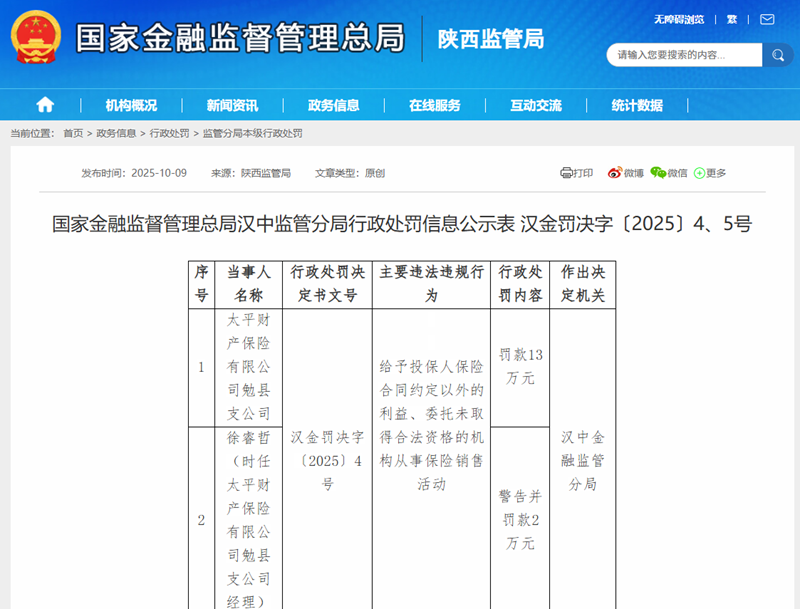This screenshot has height=609, width=800.
Task: Open the 新闻资讯 menu
Action: click(x=232, y=105)
